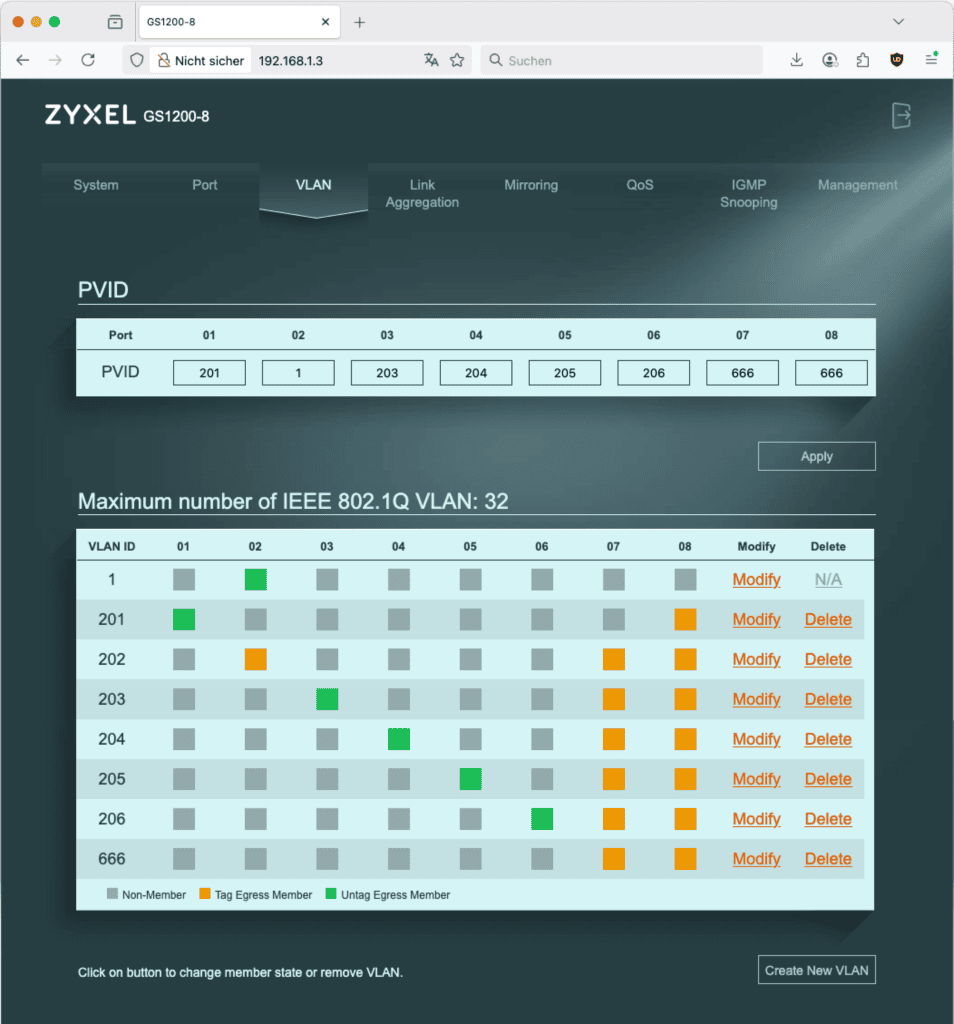Viewport: 954px width, 1024px height.
Task: Click the Zyxel logout icon
Action: 901,116
